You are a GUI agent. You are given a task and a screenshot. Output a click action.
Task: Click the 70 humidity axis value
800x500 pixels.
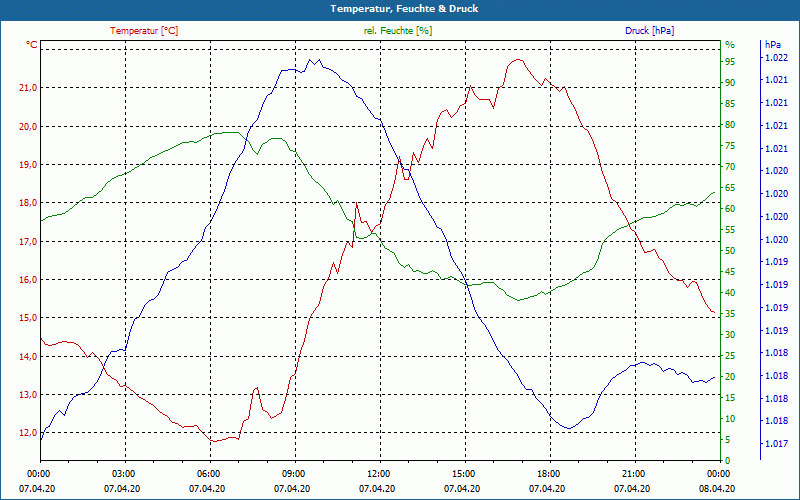pos(730,167)
